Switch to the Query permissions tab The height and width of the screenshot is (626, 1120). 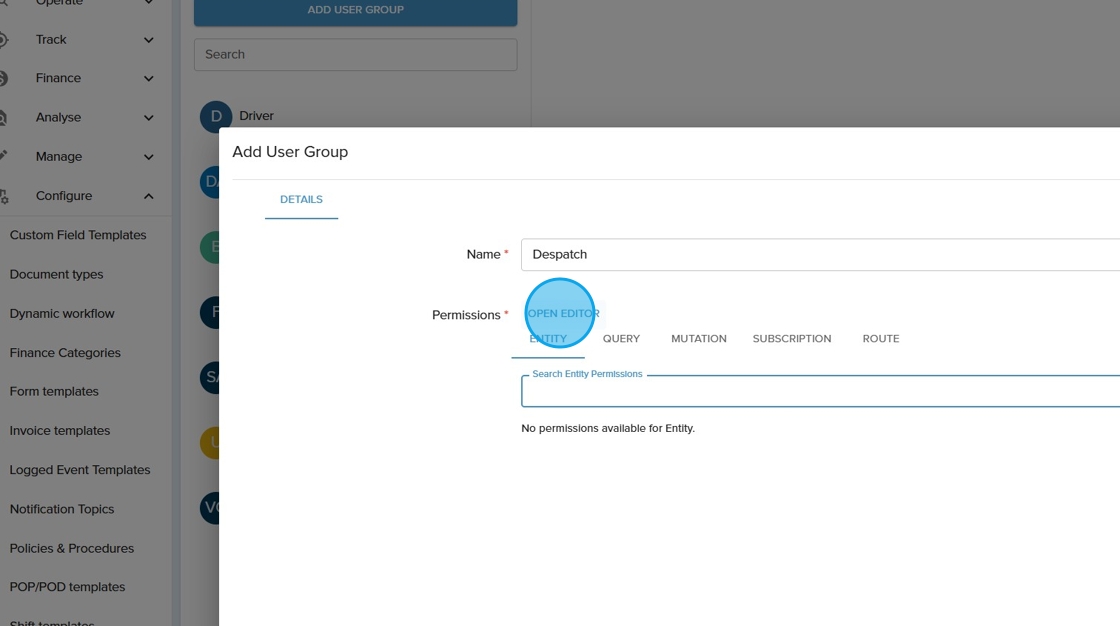tap(621, 339)
